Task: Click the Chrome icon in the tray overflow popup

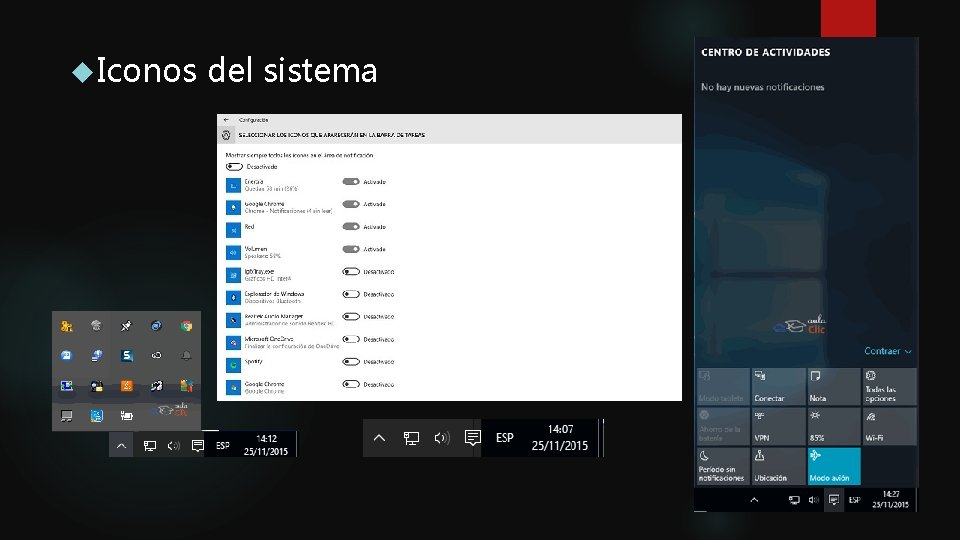Action: (x=186, y=326)
